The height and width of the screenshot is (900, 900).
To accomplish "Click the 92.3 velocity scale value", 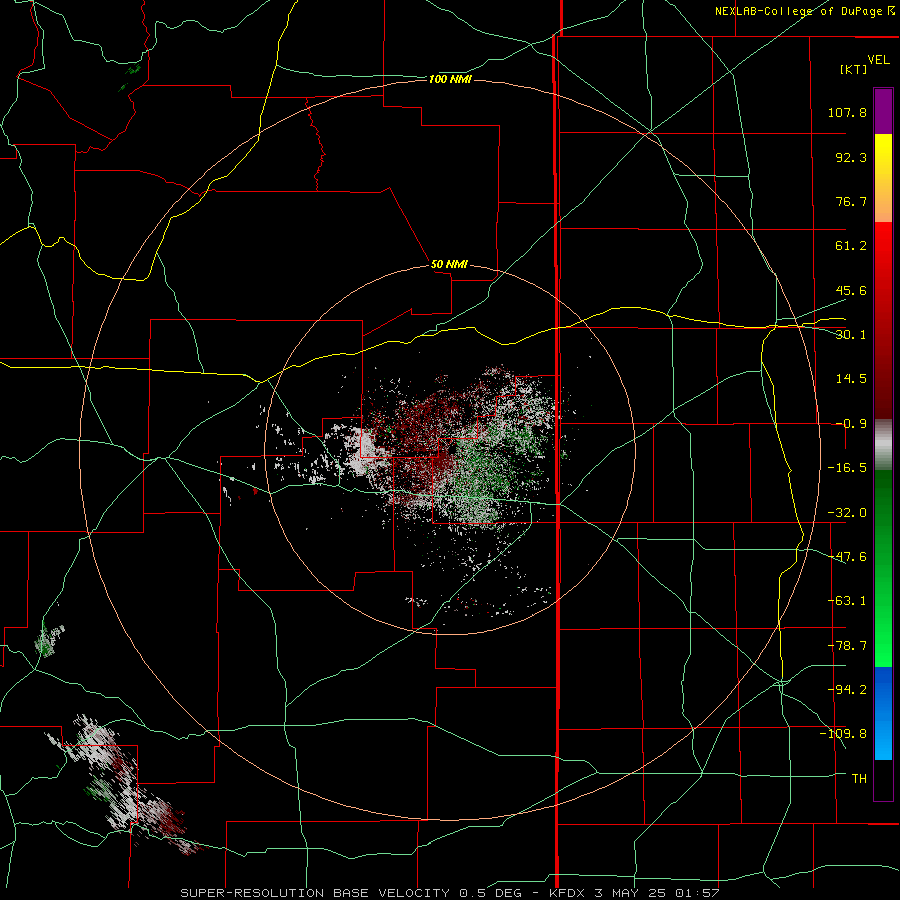I will (851, 157).
